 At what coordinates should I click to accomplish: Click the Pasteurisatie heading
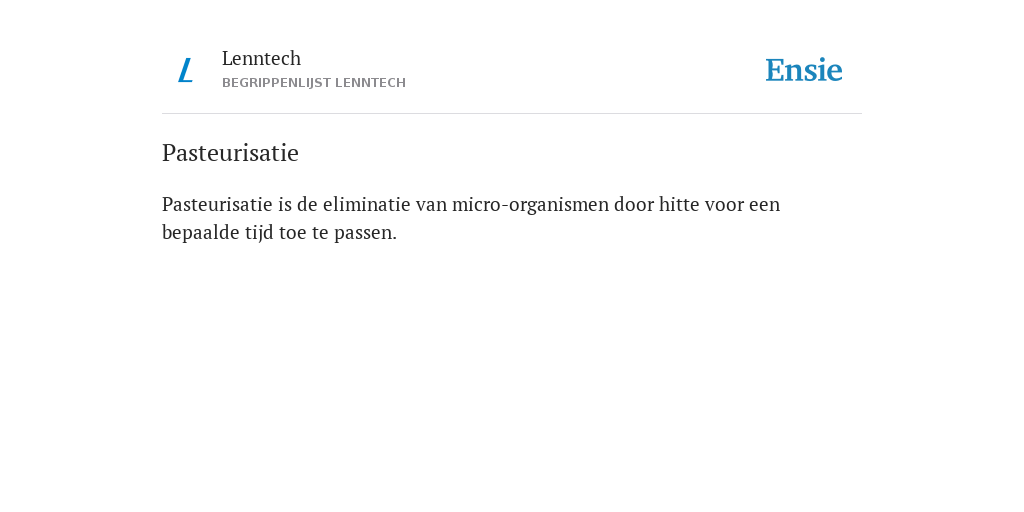pos(230,153)
